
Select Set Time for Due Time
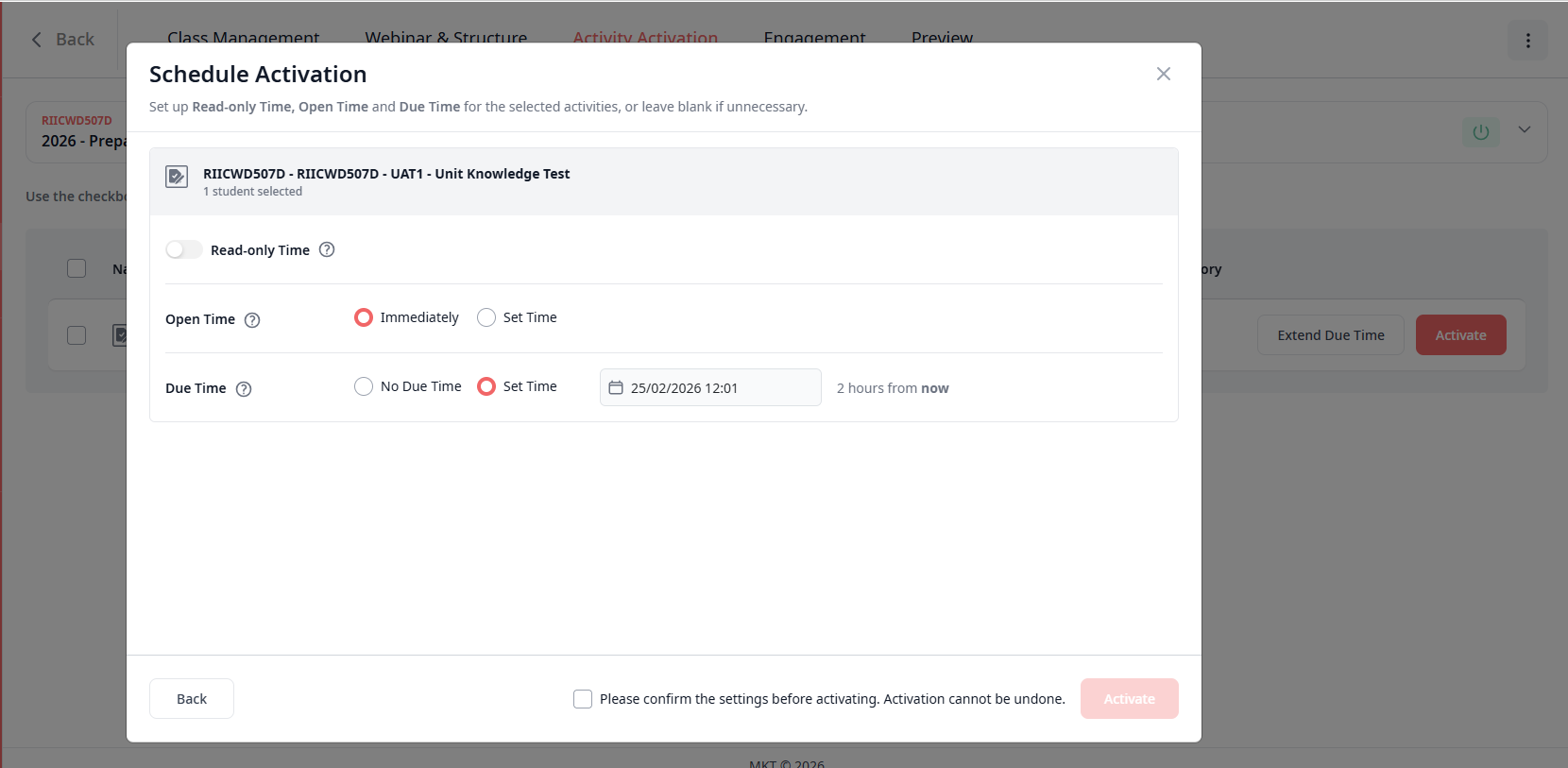tap(486, 386)
